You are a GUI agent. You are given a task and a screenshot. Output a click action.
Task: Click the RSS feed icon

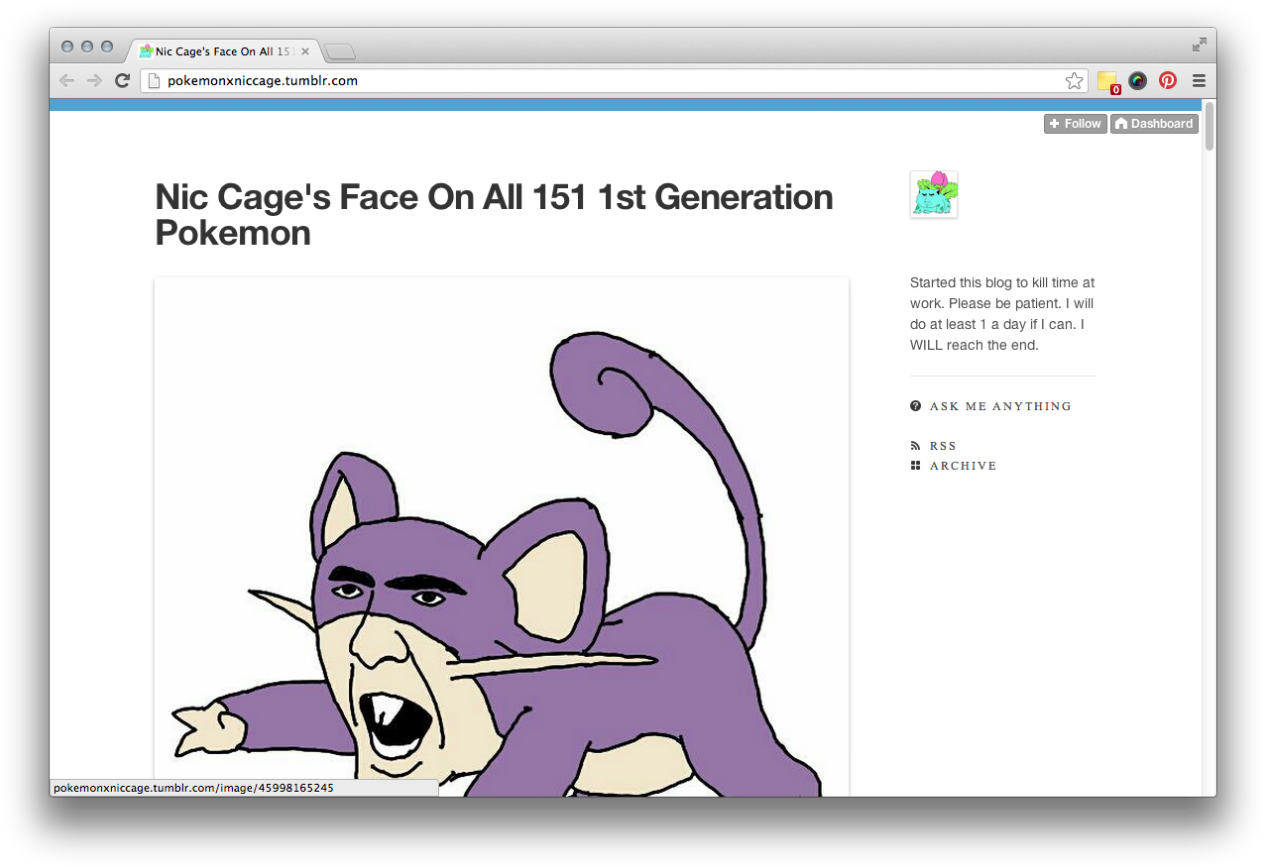pos(915,446)
